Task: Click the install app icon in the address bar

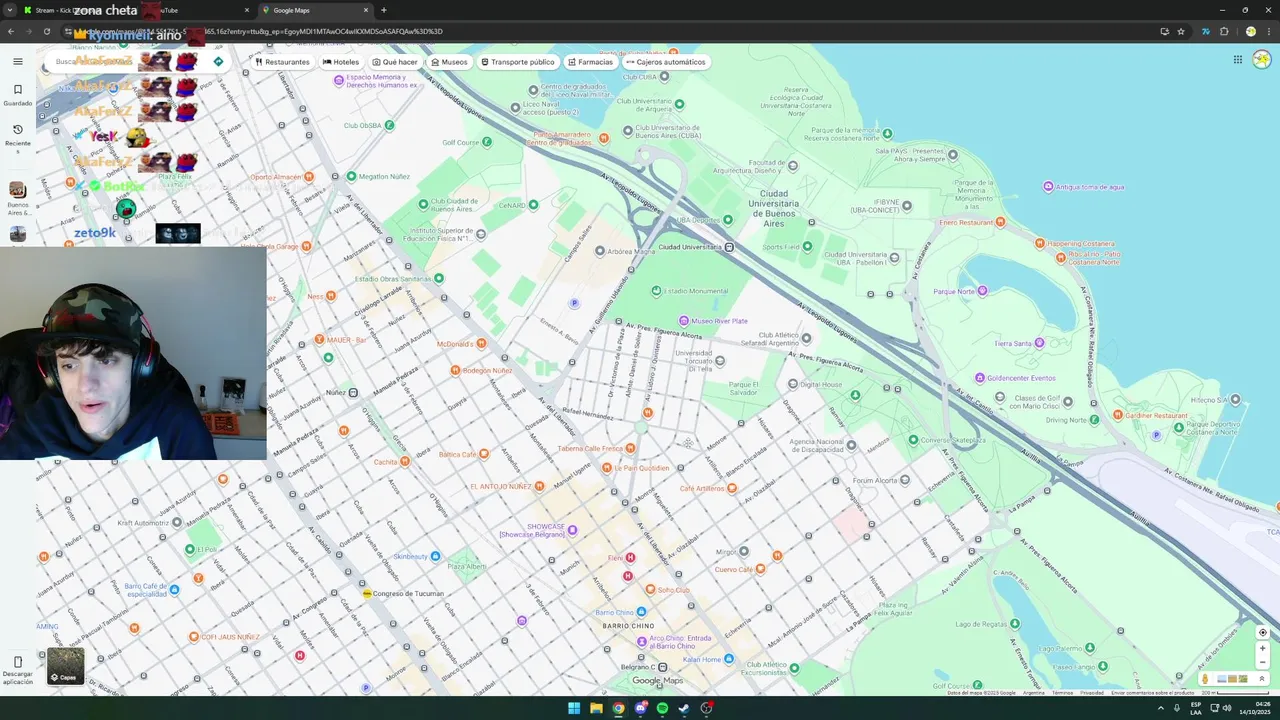Action: pos(1164,31)
